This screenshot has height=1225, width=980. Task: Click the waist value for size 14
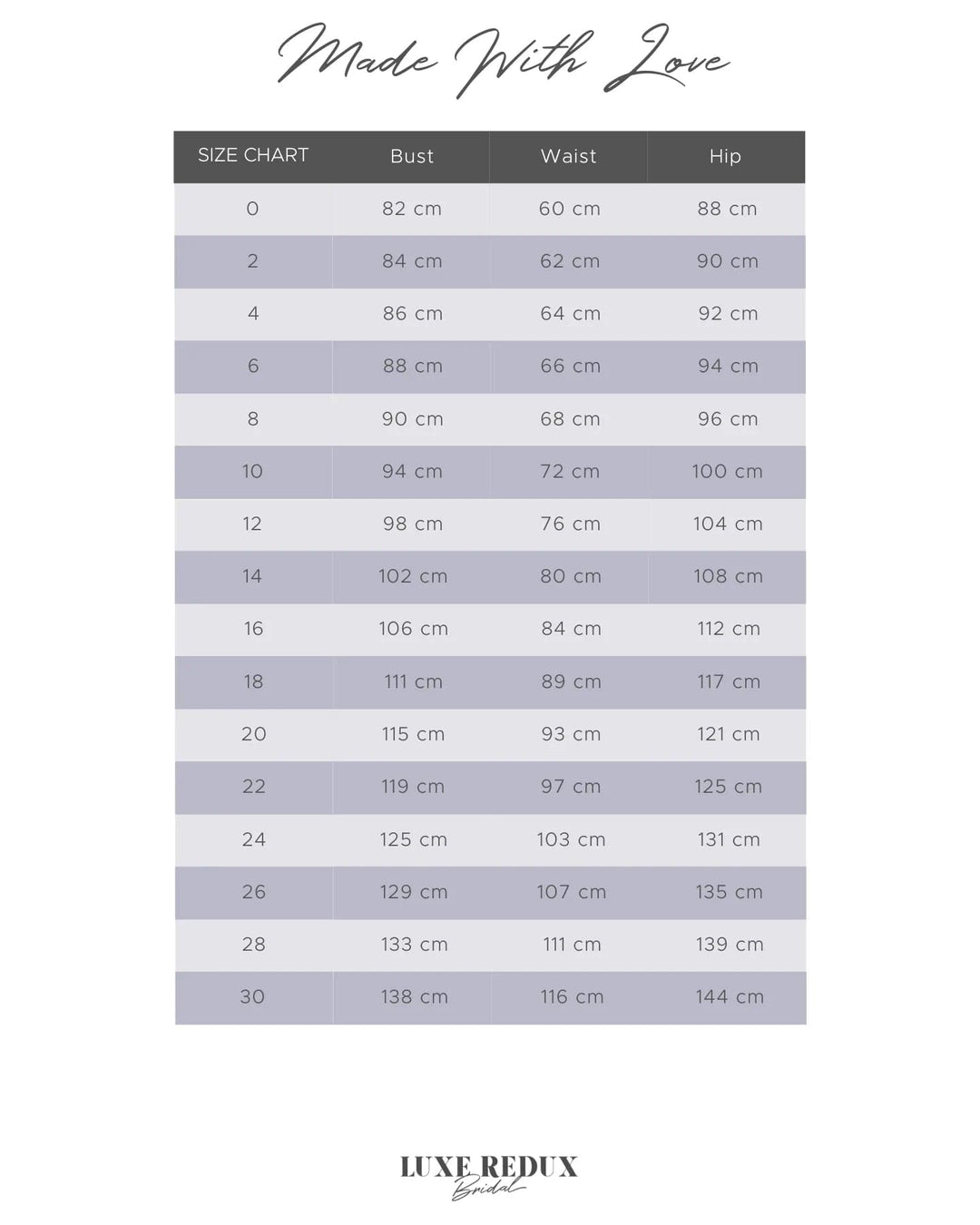(571, 576)
